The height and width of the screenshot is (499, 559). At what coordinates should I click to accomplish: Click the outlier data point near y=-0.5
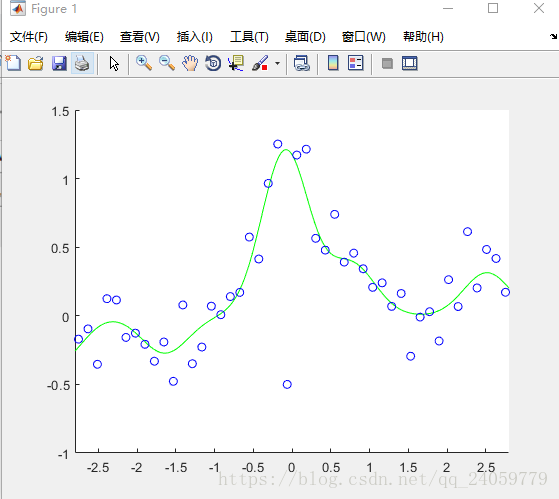point(287,384)
